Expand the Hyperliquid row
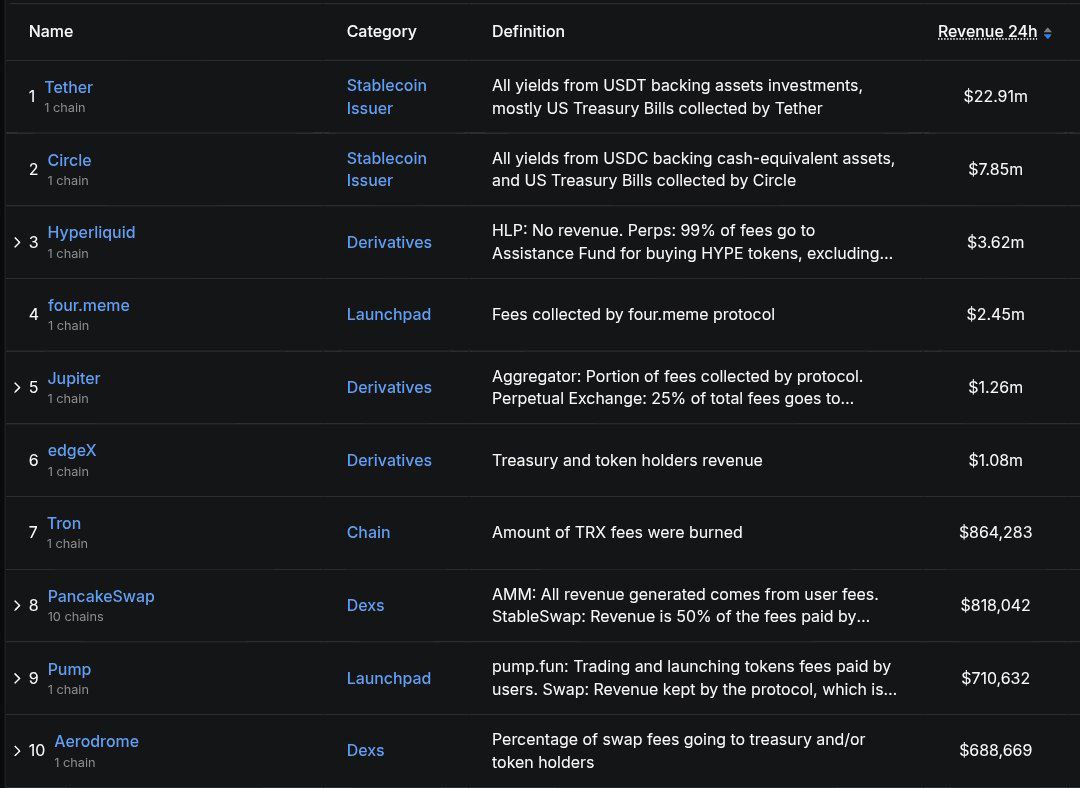1080x788 pixels. [x=17, y=242]
